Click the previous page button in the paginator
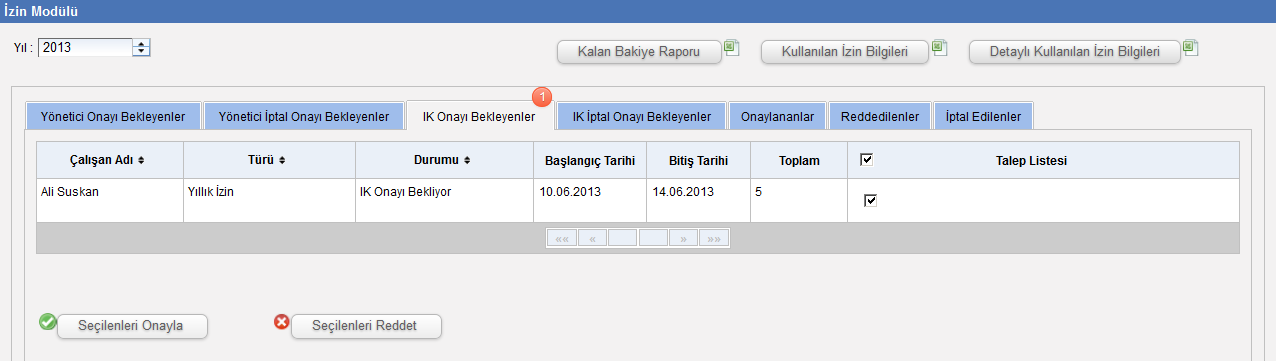This screenshot has width=1276, height=361. coord(592,238)
